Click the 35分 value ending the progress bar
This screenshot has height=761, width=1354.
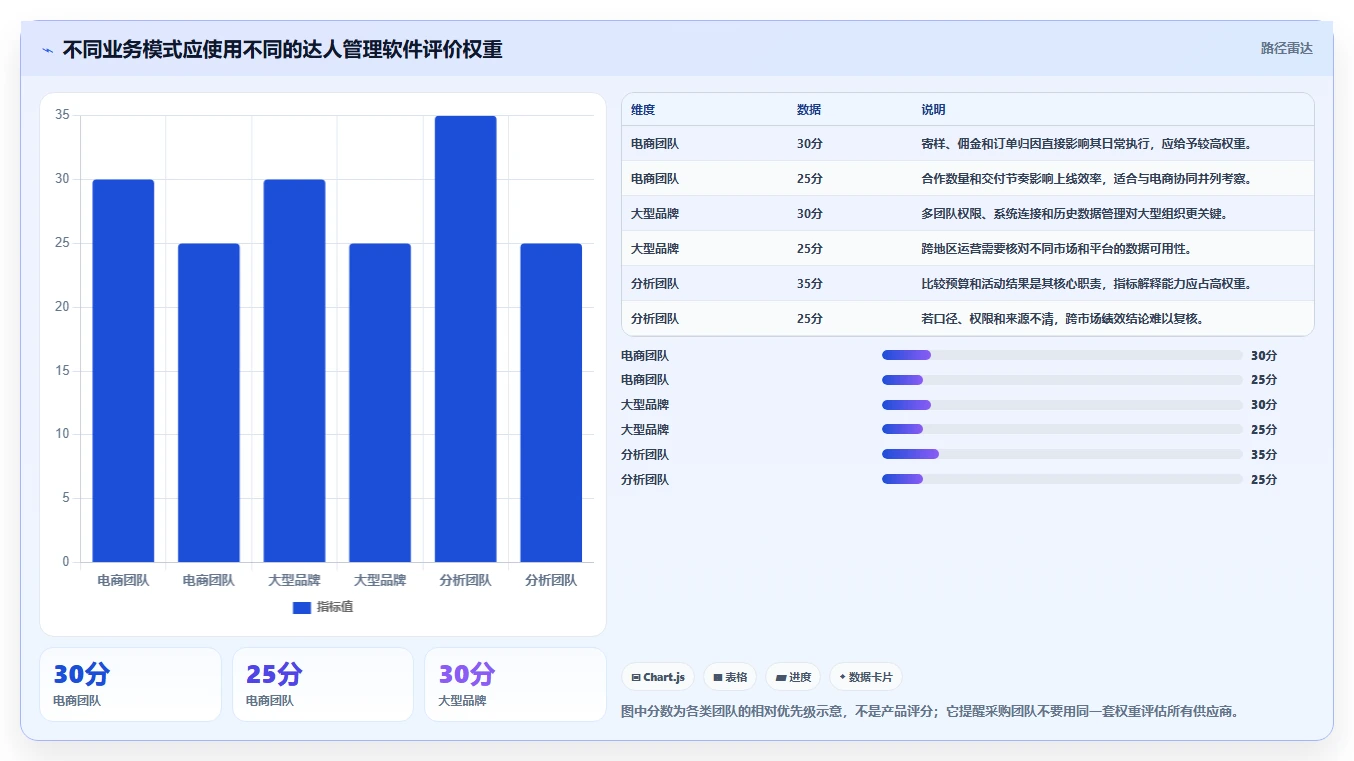click(1264, 455)
